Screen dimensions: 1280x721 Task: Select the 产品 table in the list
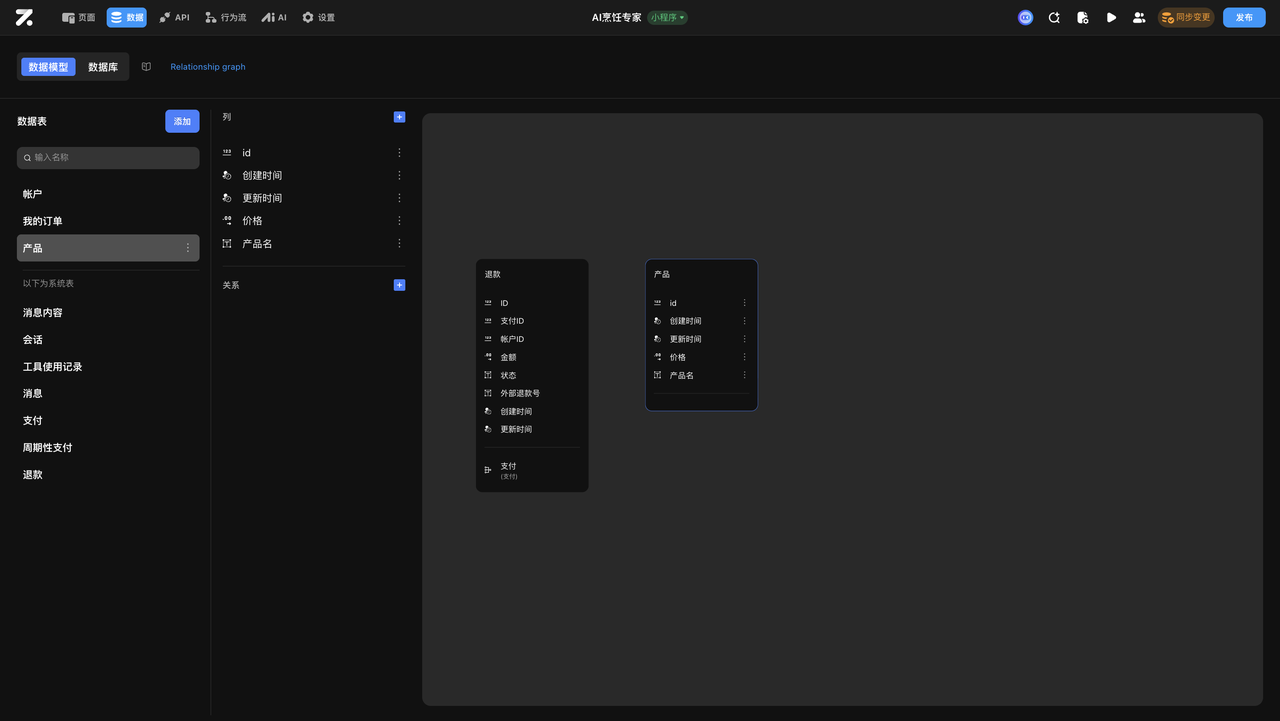(108, 248)
